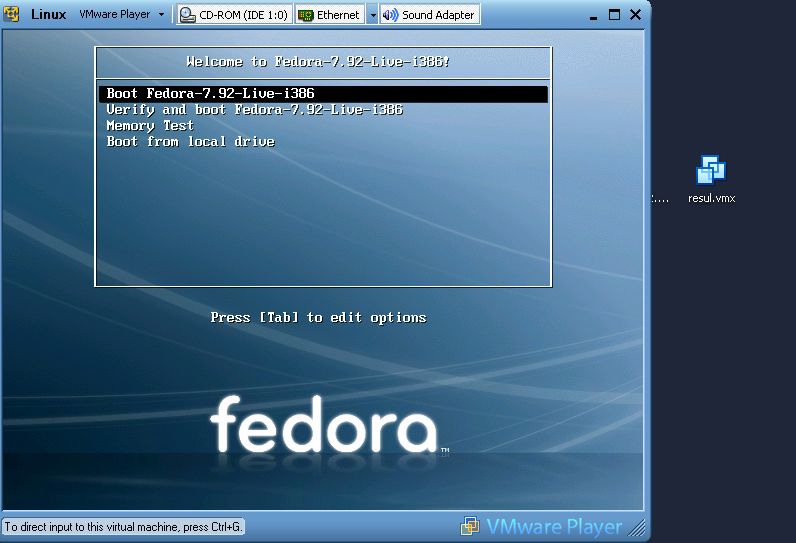
Task: Click the VMware Player app icon in title bar
Action: (11, 14)
